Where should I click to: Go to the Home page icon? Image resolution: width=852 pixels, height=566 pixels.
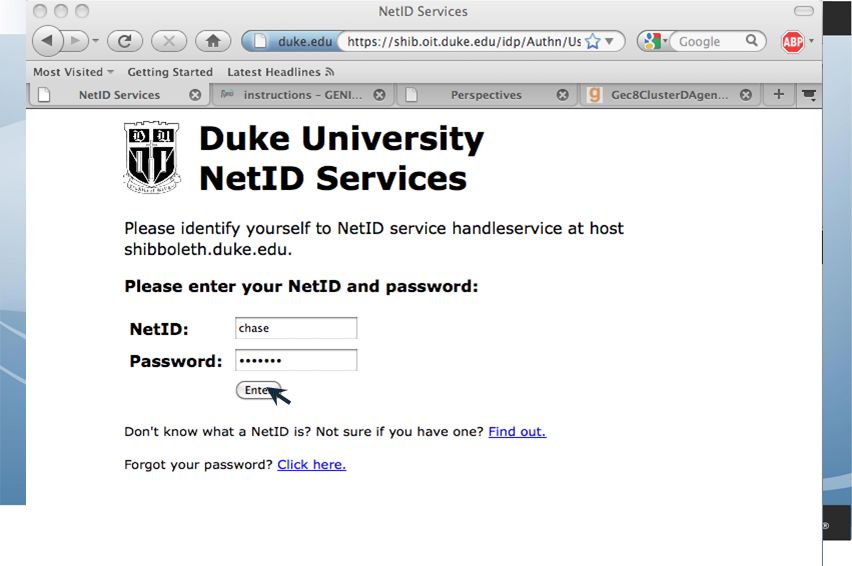(x=213, y=41)
